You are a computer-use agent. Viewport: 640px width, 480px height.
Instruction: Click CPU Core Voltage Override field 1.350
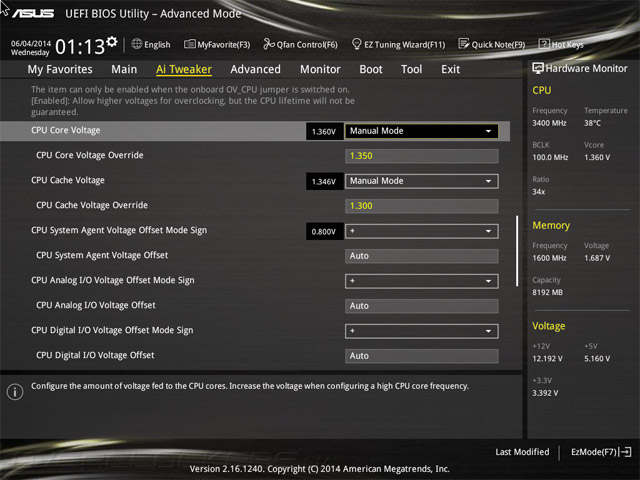click(422, 156)
